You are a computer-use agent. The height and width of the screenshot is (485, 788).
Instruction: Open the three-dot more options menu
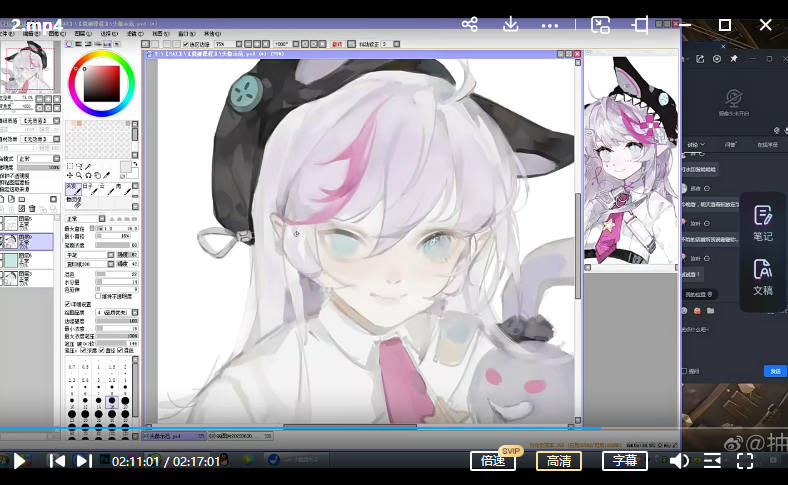550,24
